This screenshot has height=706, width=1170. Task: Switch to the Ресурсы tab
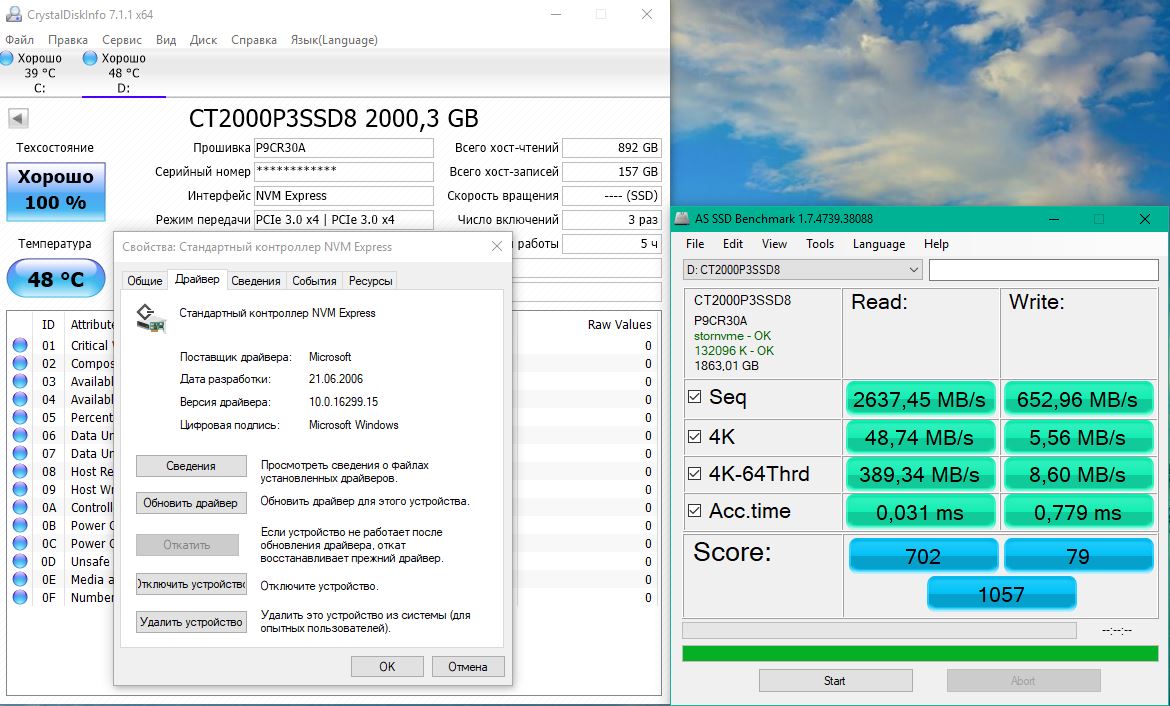coord(370,281)
